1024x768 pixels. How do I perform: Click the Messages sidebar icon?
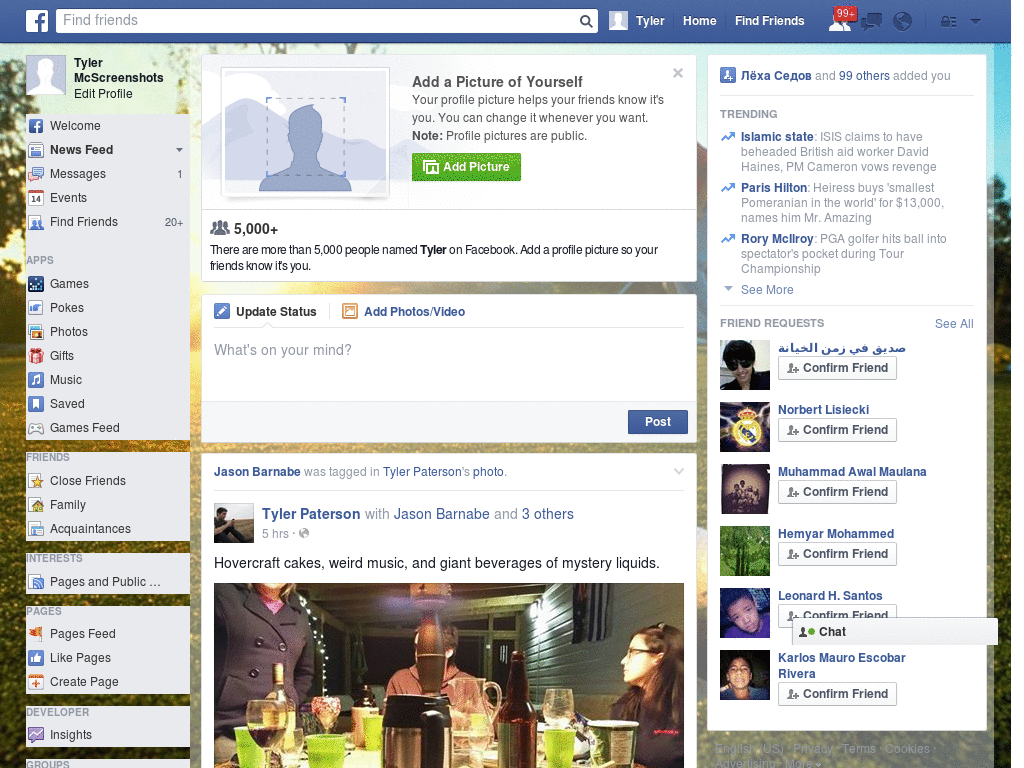tap(36, 174)
